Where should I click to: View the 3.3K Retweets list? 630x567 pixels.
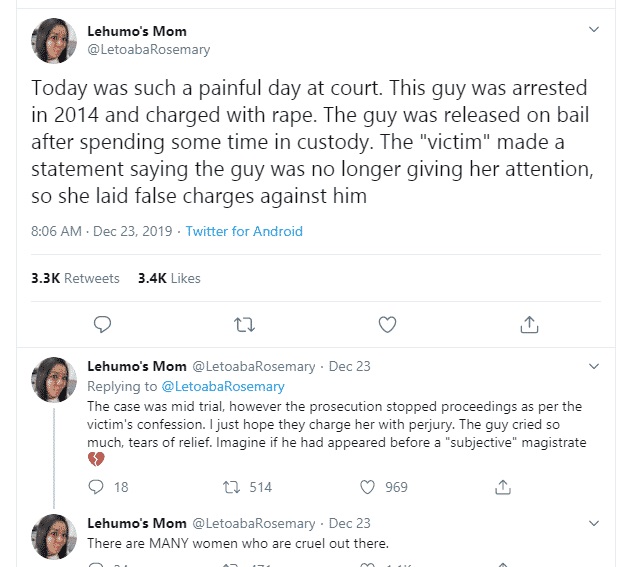75,278
